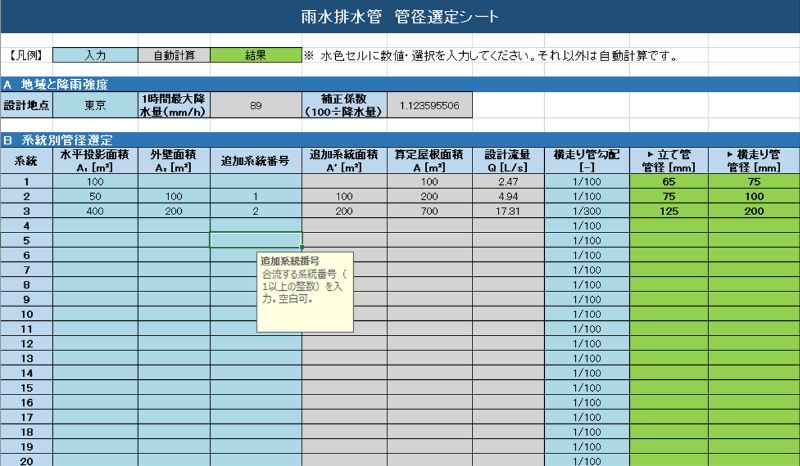This screenshot has width=800, height=466.
Task: Click the sheet title 雨水排水管 管径選定シート
Action: (399, 17)
